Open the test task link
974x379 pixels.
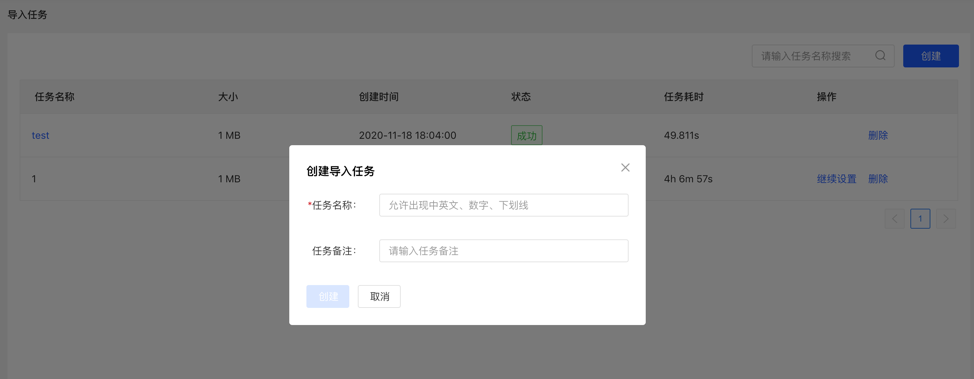click(x=40, y=135)
